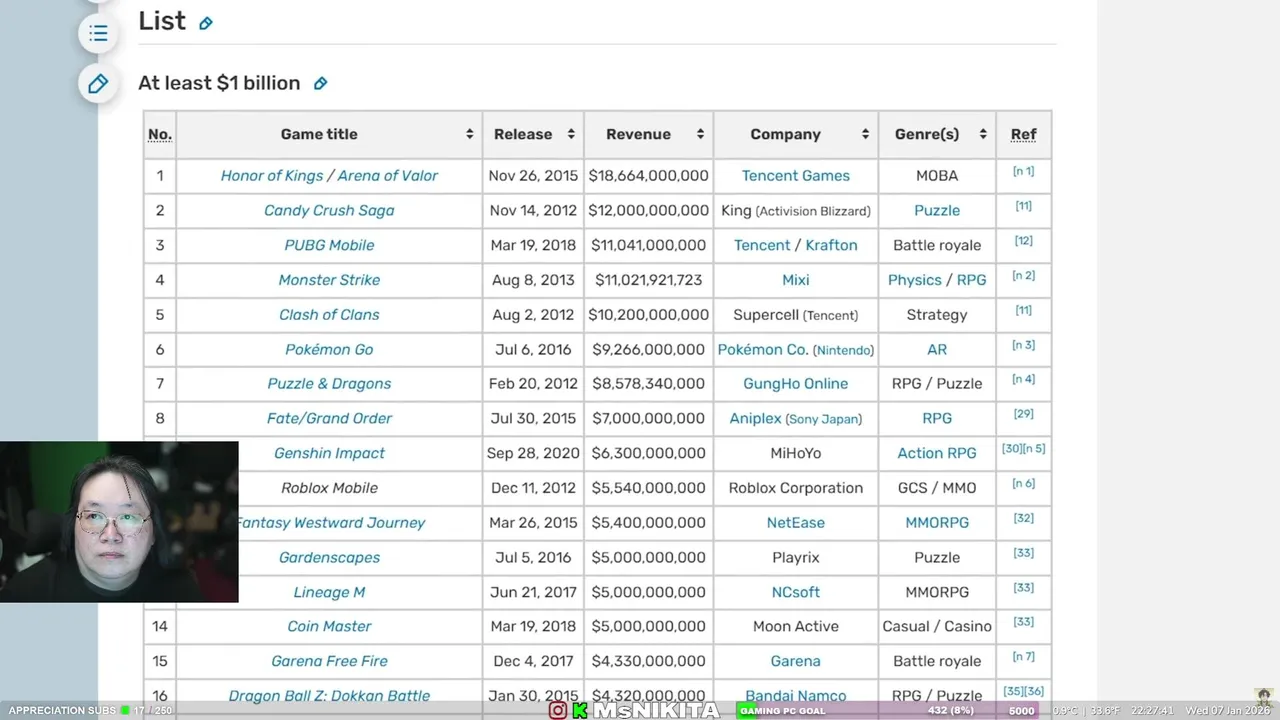
Task: Open the Honor of Kings link
Action: tap(272, 176)
